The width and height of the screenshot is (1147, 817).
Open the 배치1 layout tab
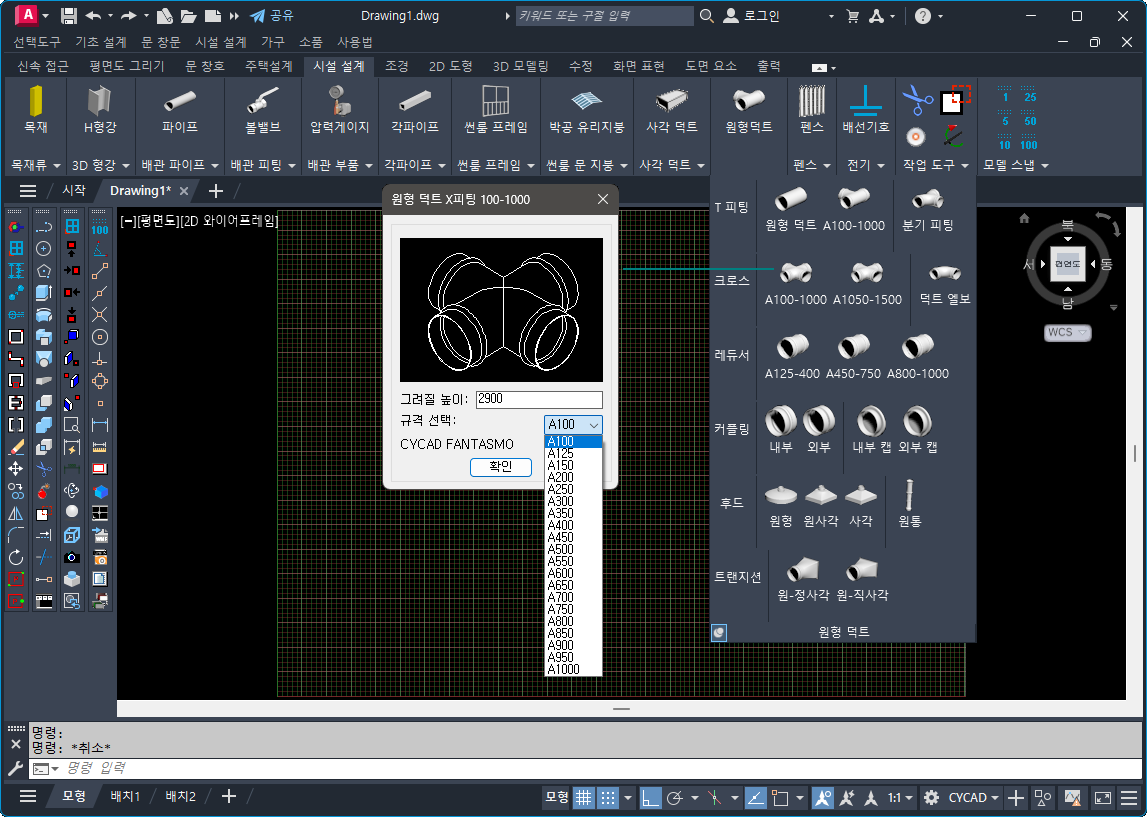coord(125,796)
